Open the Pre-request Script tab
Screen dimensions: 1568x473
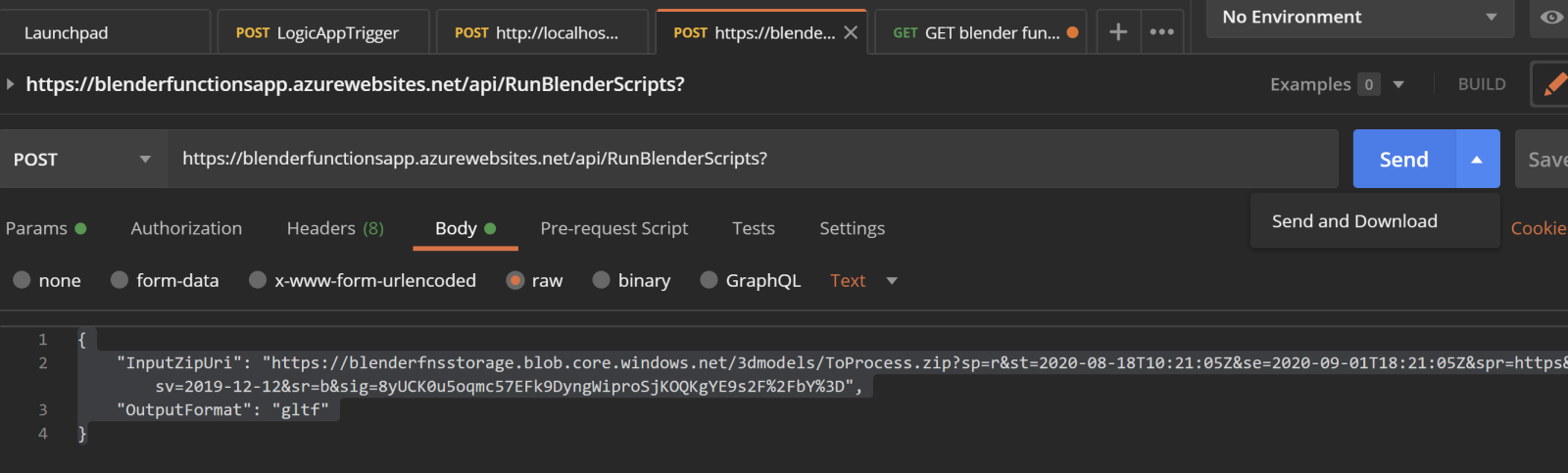click(614, 228)
